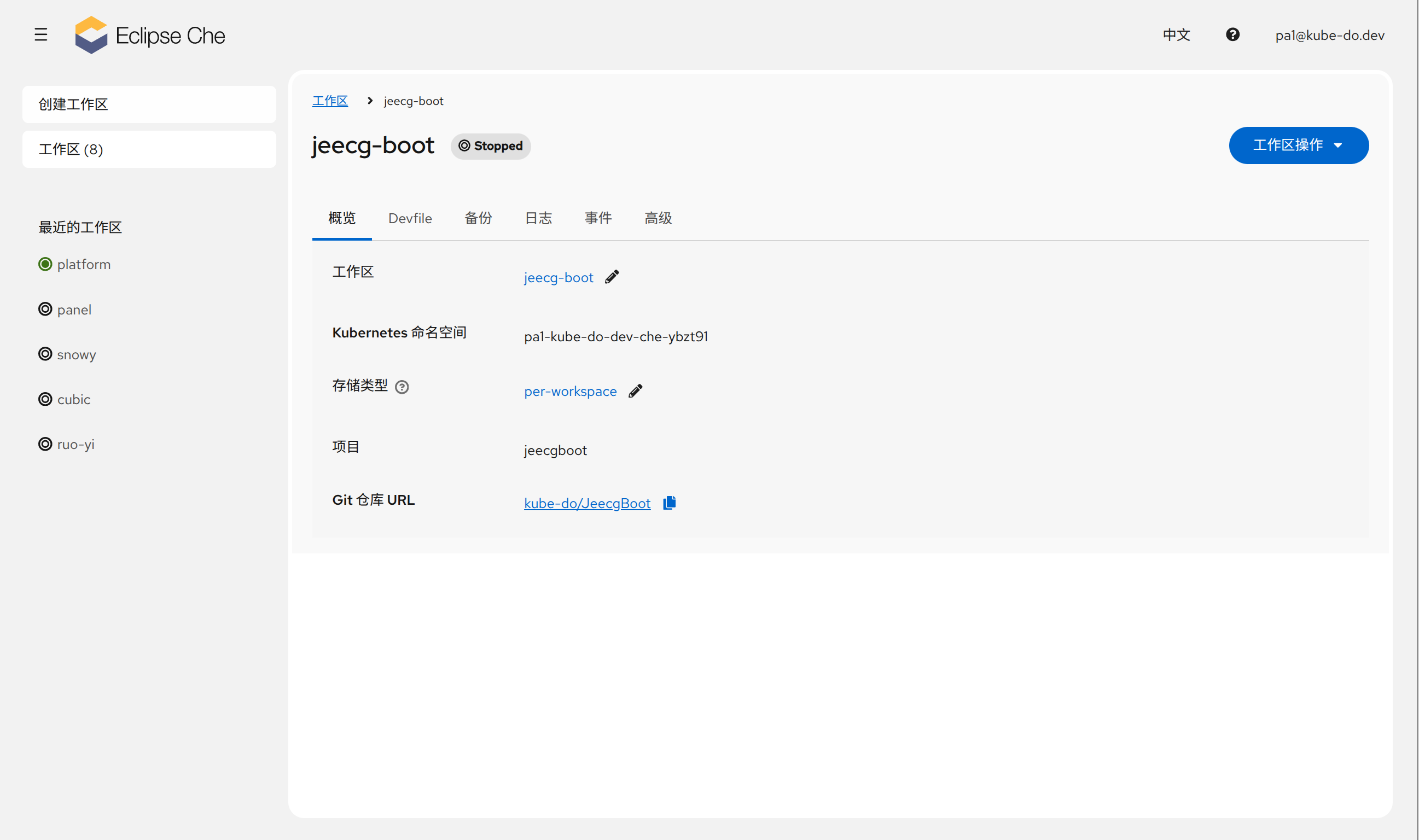This screenshot has width=1419, height=840.
Task: Click the breadcrumb chevron separator
Action: tap(370, 101)
